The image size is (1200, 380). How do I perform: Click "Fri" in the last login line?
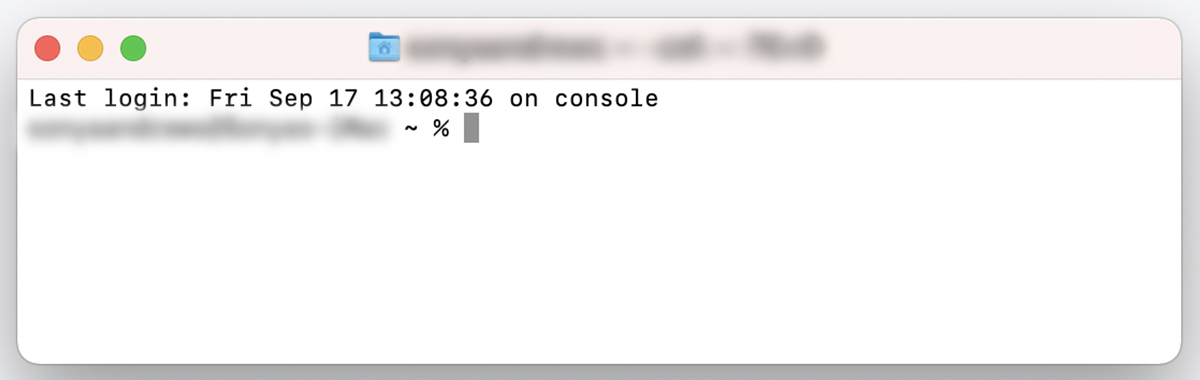(232, 99)
